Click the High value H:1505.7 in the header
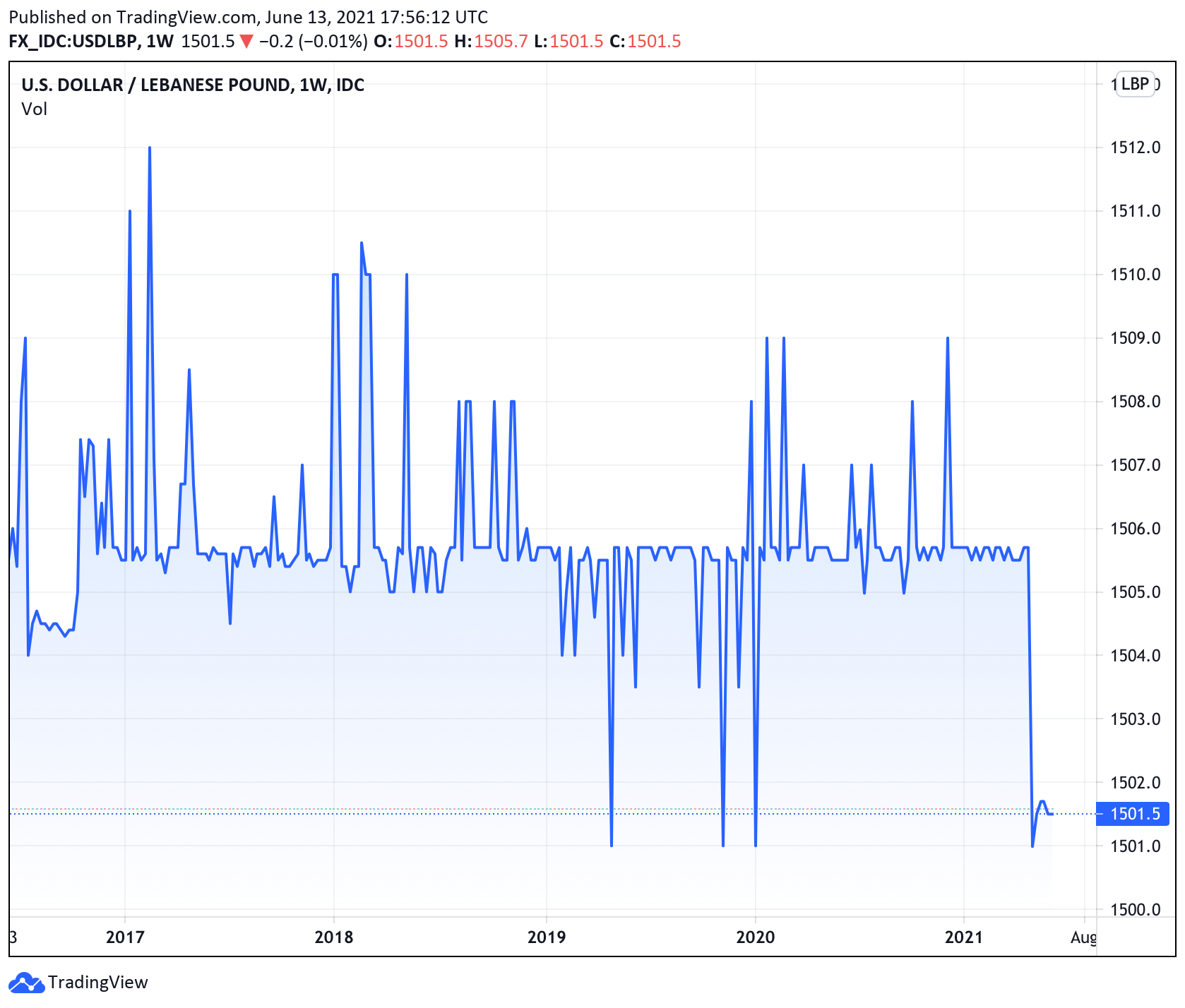Image resolution: width=1185 pixels, height=1008 pixels. 491,42
